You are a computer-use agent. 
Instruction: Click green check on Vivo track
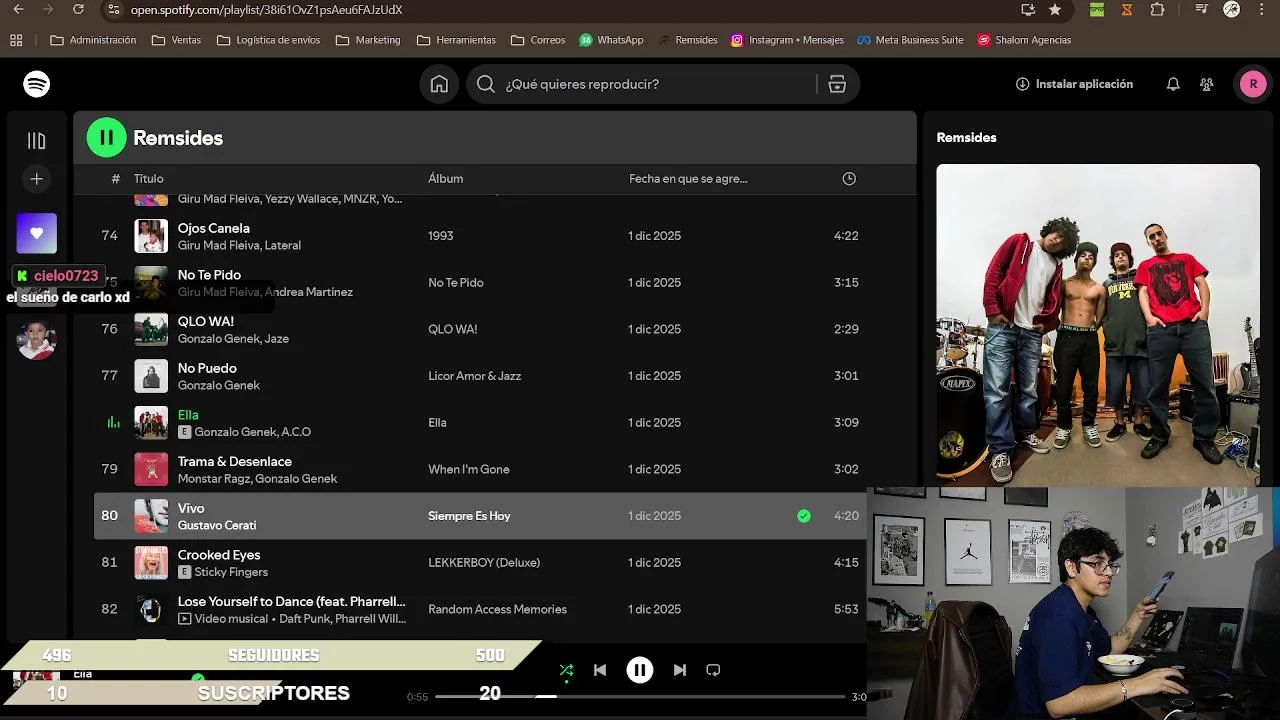804,516
